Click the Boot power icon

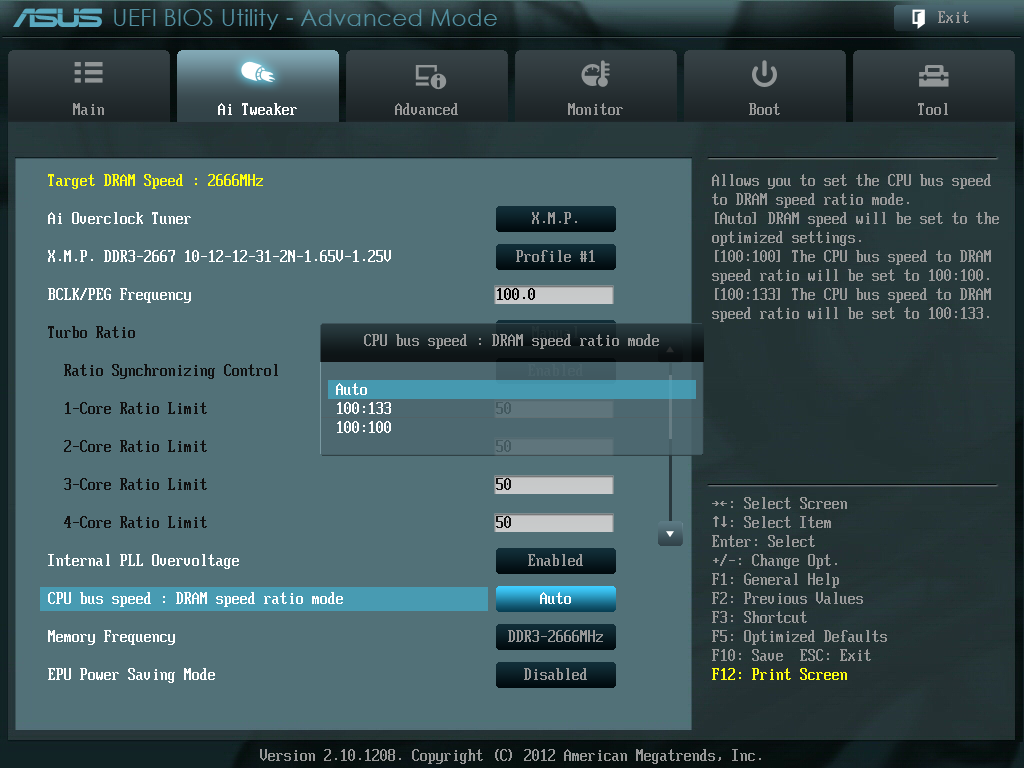[764, 74]
